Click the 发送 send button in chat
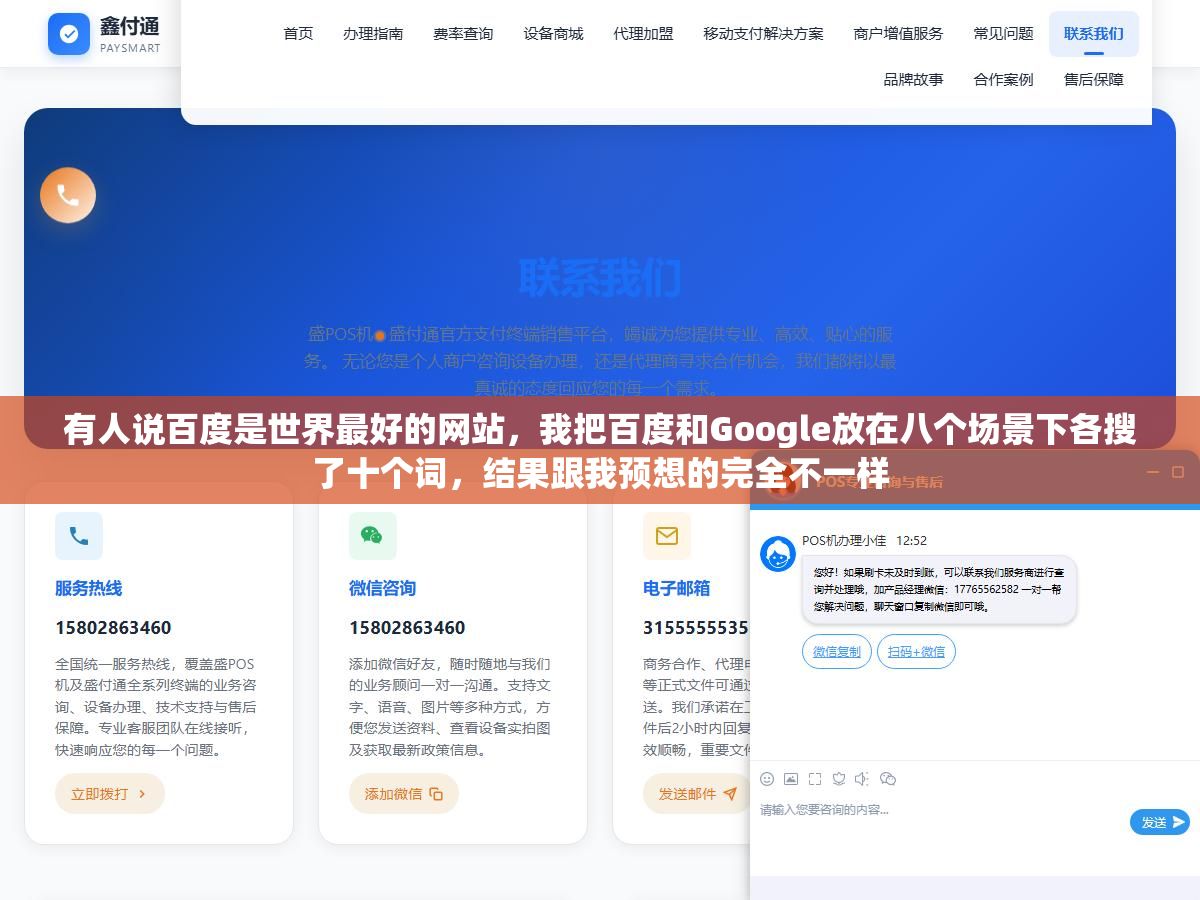This screenshot has height=900, width=1200. [1160, 822]
